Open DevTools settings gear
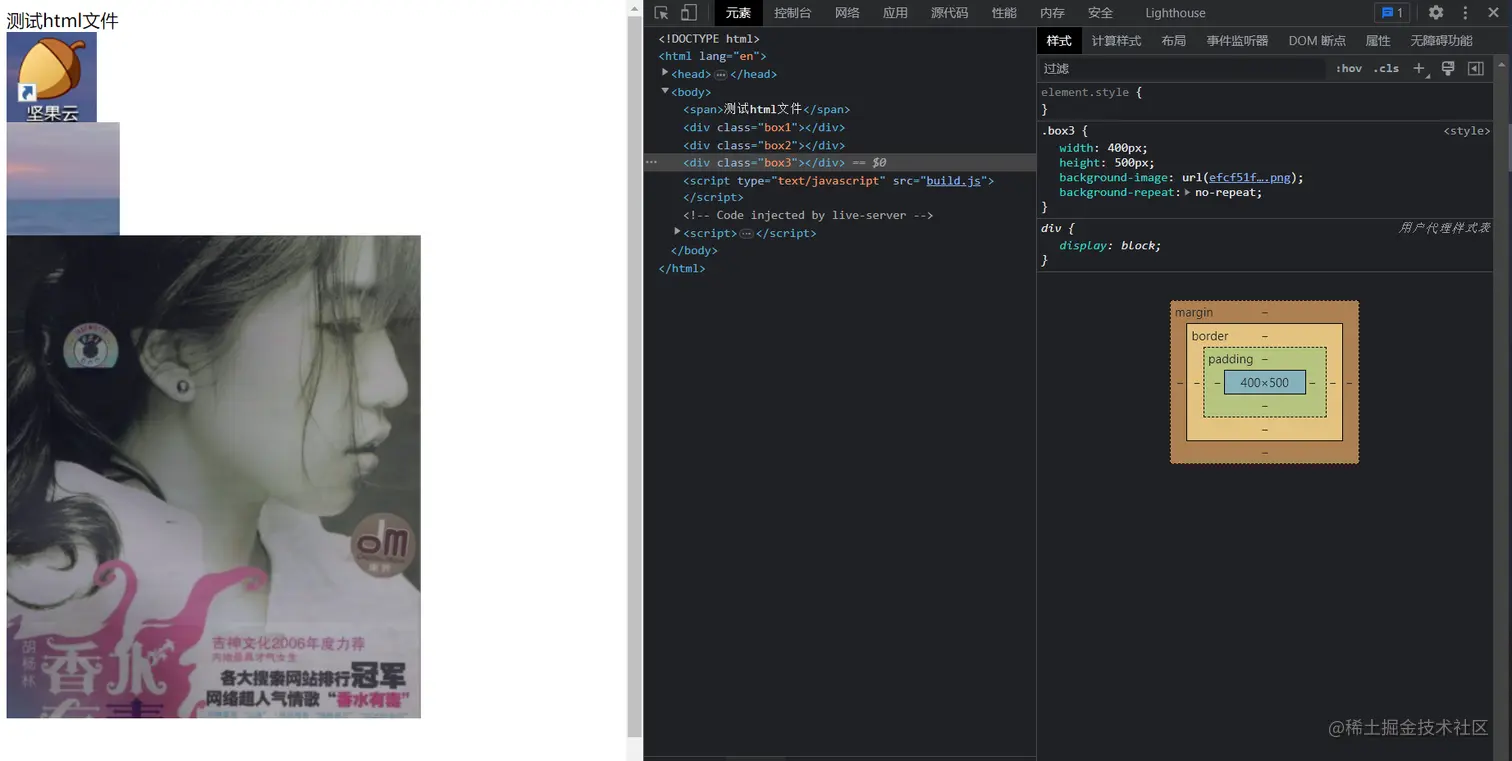Viewport: 1512px width, 761px height. pos(1436,13)
